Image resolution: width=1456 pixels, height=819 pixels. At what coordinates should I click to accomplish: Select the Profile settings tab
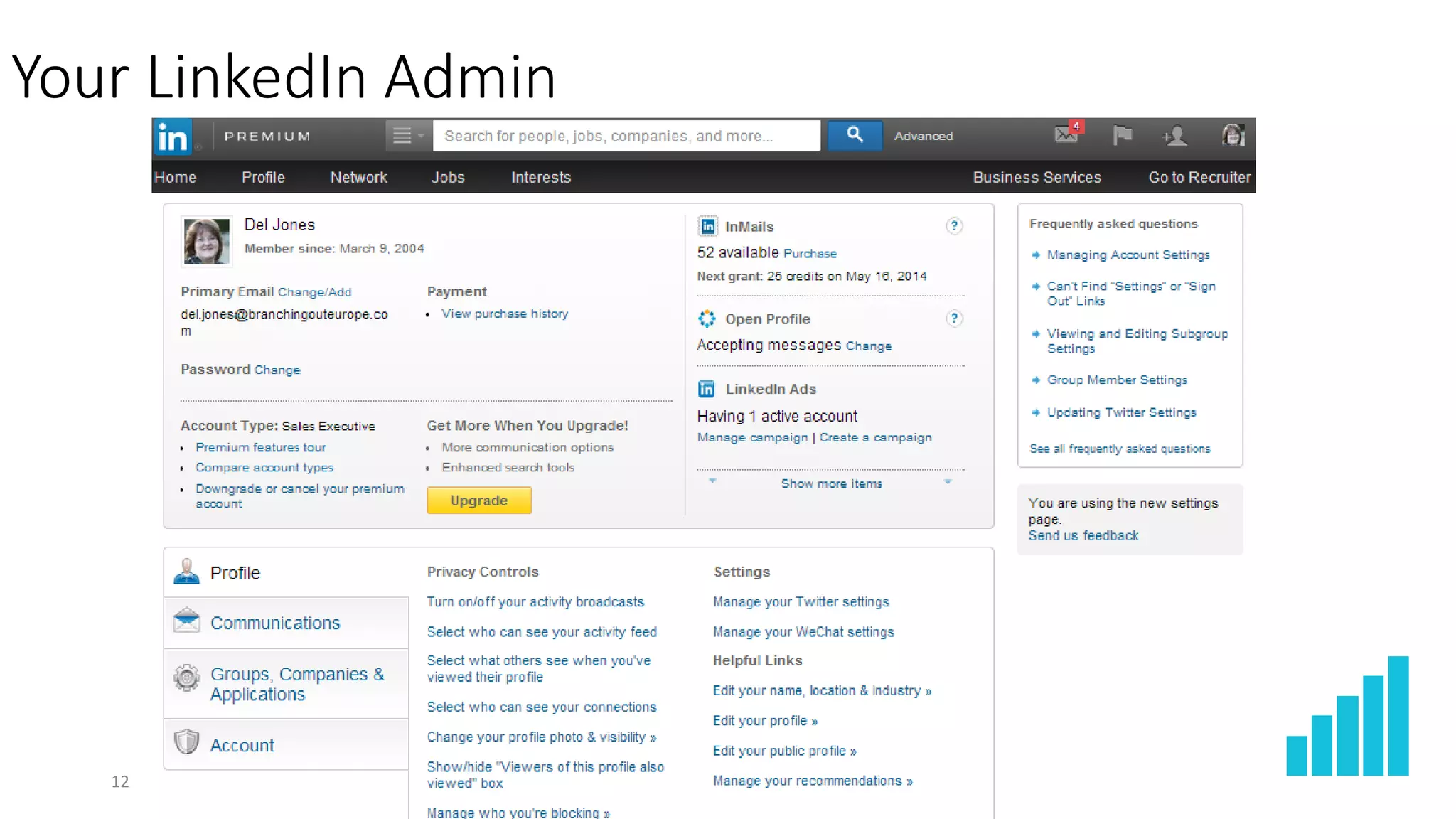287,572
